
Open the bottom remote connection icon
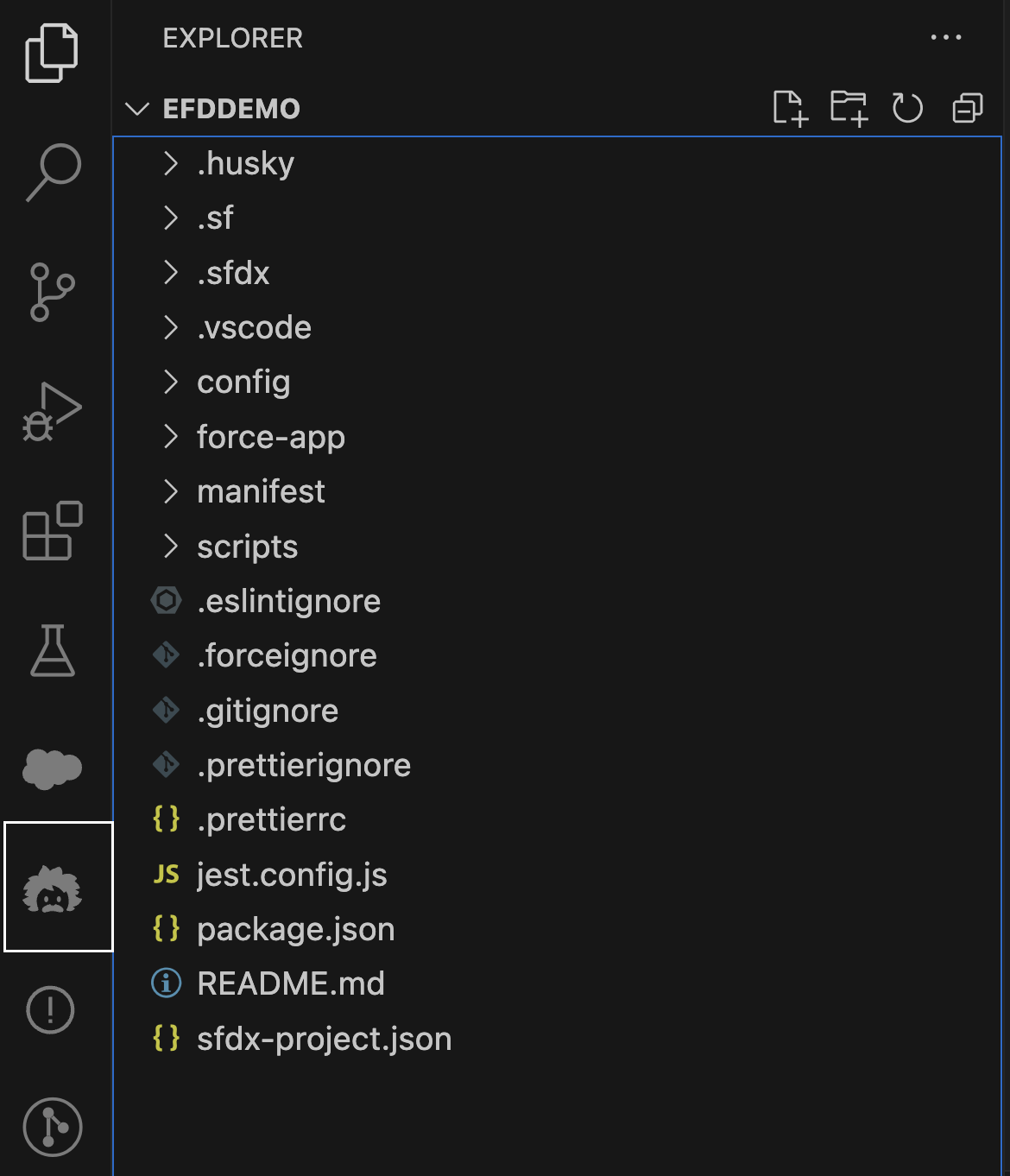(x=51, y=1127)
